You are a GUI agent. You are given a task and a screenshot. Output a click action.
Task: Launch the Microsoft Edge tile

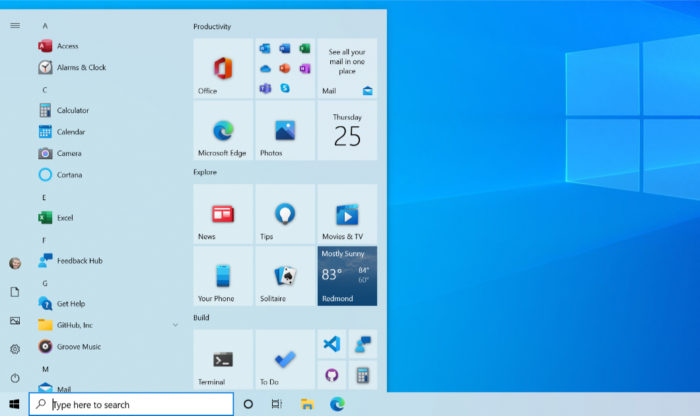pyautogui.click(x=223, y=130)
